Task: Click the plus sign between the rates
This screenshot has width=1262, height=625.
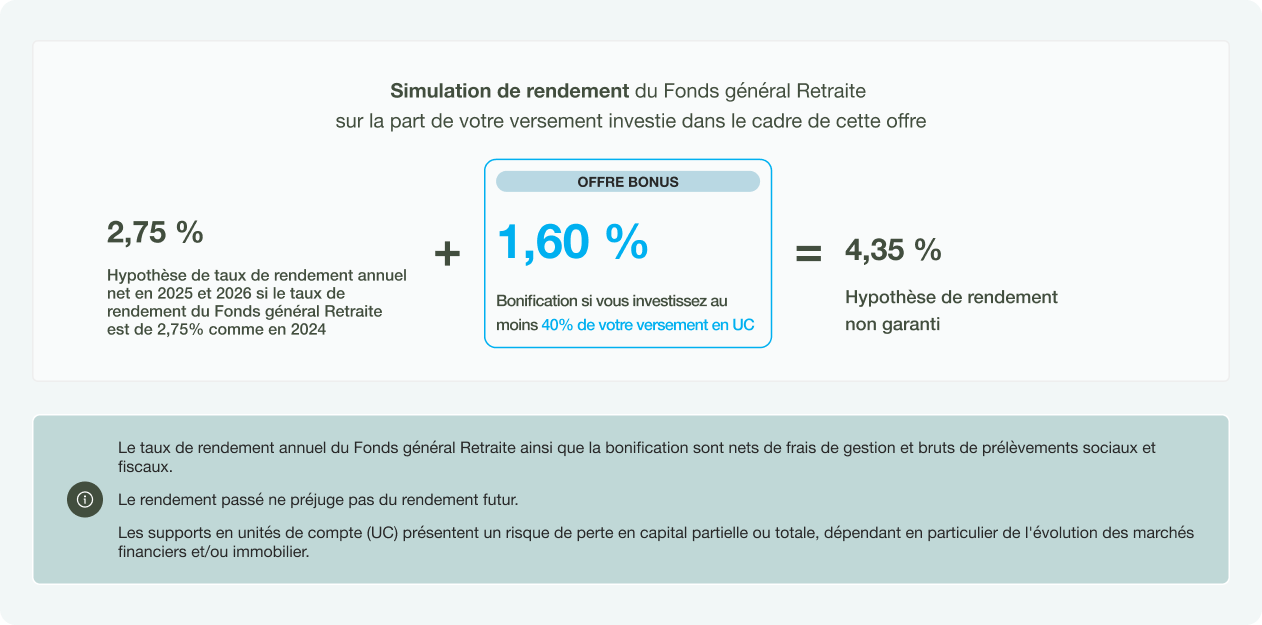Action: [x=447, y=254]
